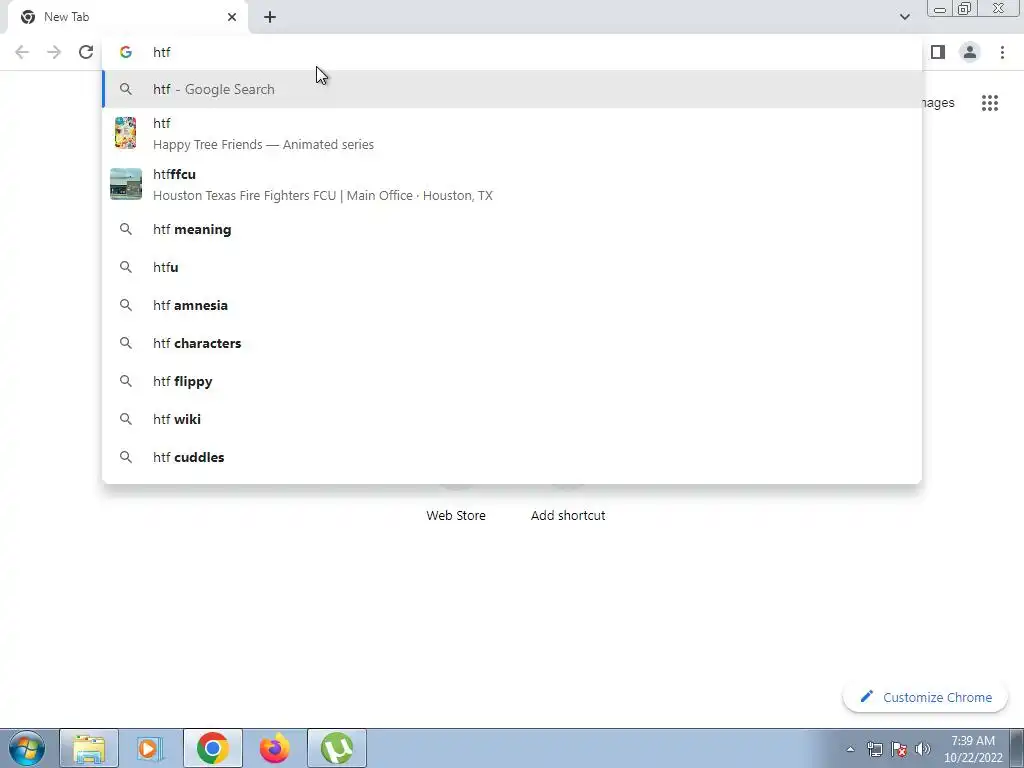Reload the page with the refresh icon
Image resolution: width=1024 pixels, height=768 pixels.
coord(86,52)
